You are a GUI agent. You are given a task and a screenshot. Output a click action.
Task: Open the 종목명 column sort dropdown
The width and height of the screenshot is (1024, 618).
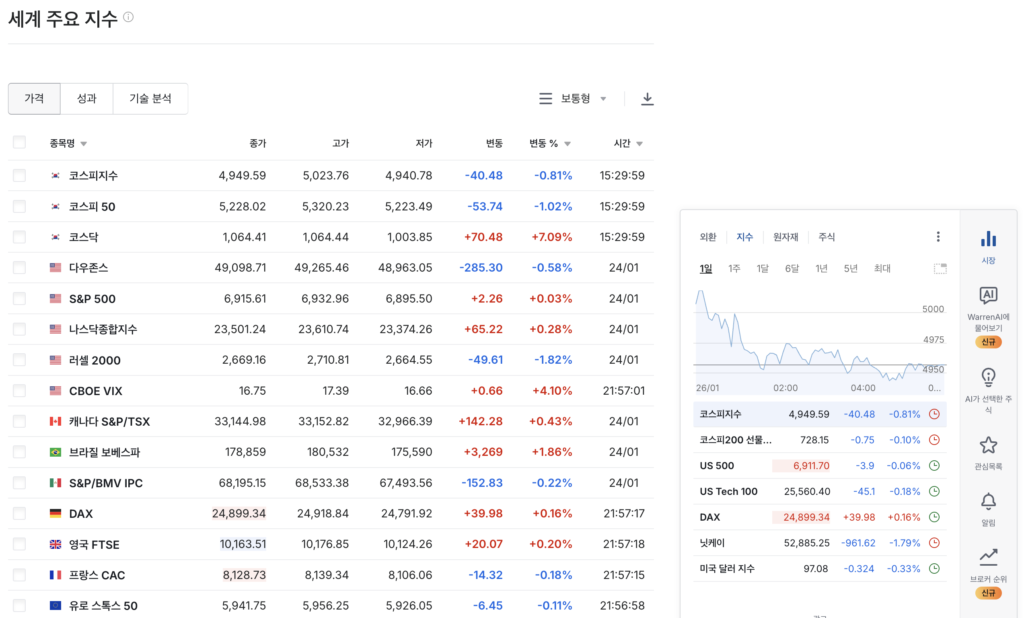click(x=83, y=144)
